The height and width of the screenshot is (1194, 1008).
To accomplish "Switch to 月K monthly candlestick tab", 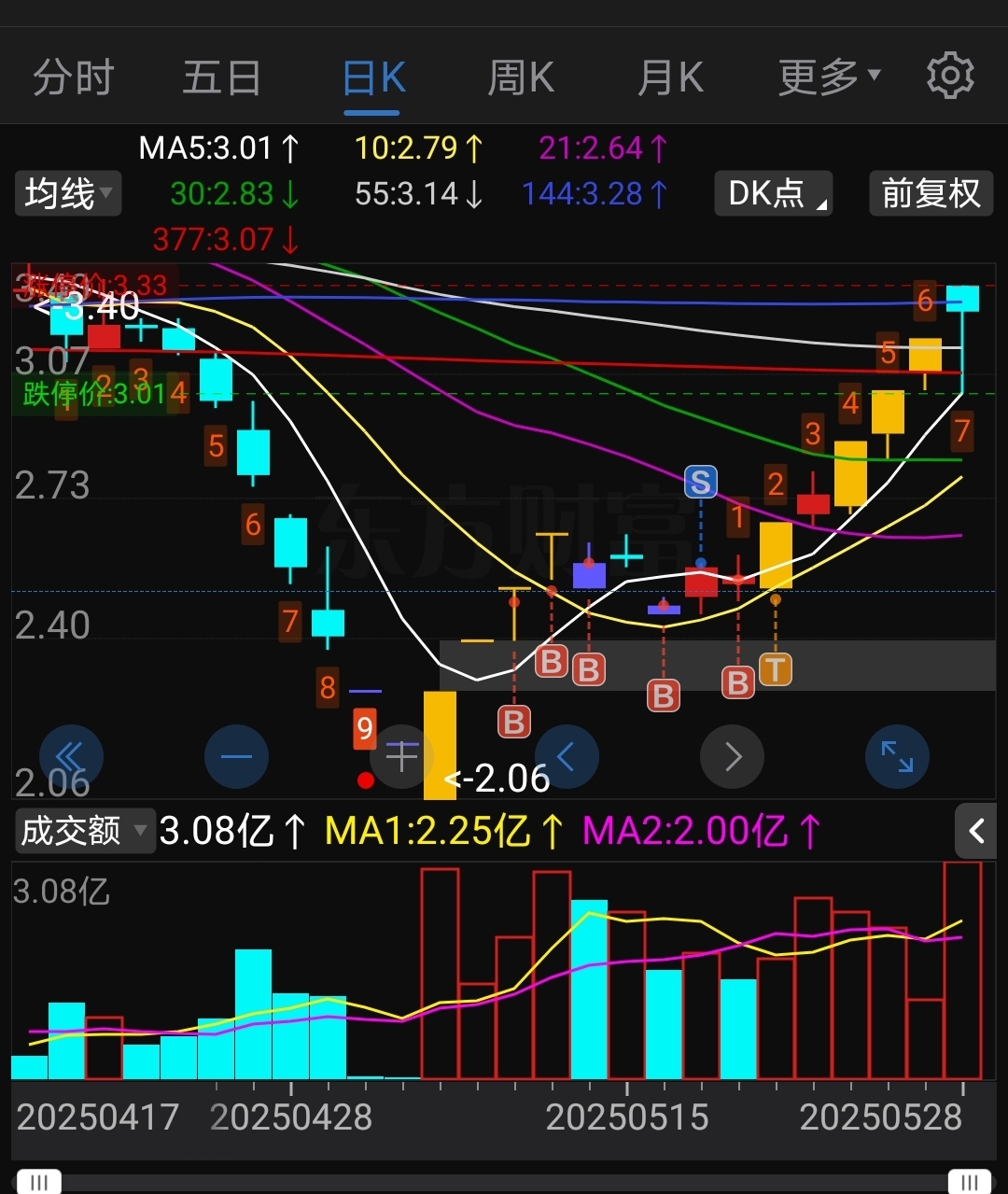I will coord(670,77).
